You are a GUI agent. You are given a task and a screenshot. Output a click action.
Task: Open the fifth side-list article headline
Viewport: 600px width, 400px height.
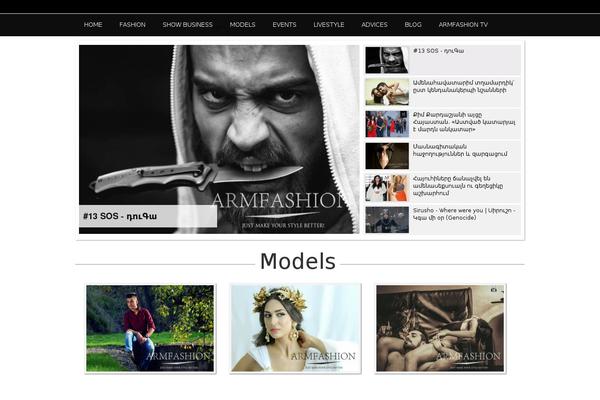click(458, 186)
